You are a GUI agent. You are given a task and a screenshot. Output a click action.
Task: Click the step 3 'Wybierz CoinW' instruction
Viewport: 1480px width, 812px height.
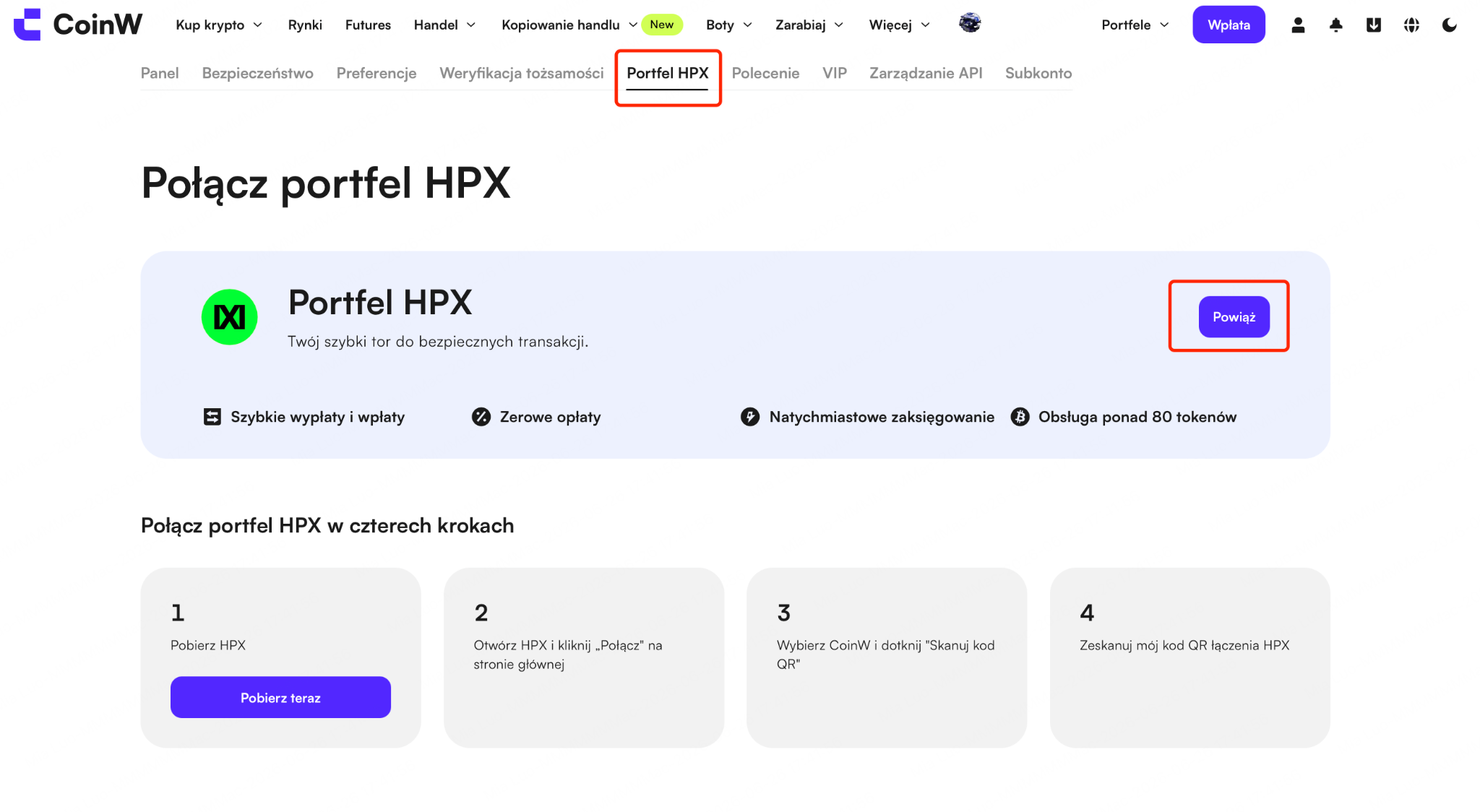(886, 655)
